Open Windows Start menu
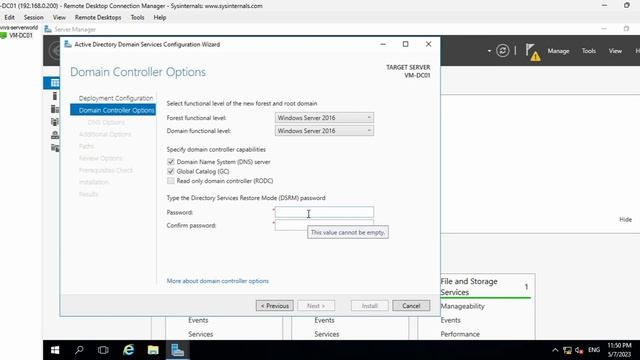Image resolution: width=640 pixels, height=360 pixels. tap(55, 350)
